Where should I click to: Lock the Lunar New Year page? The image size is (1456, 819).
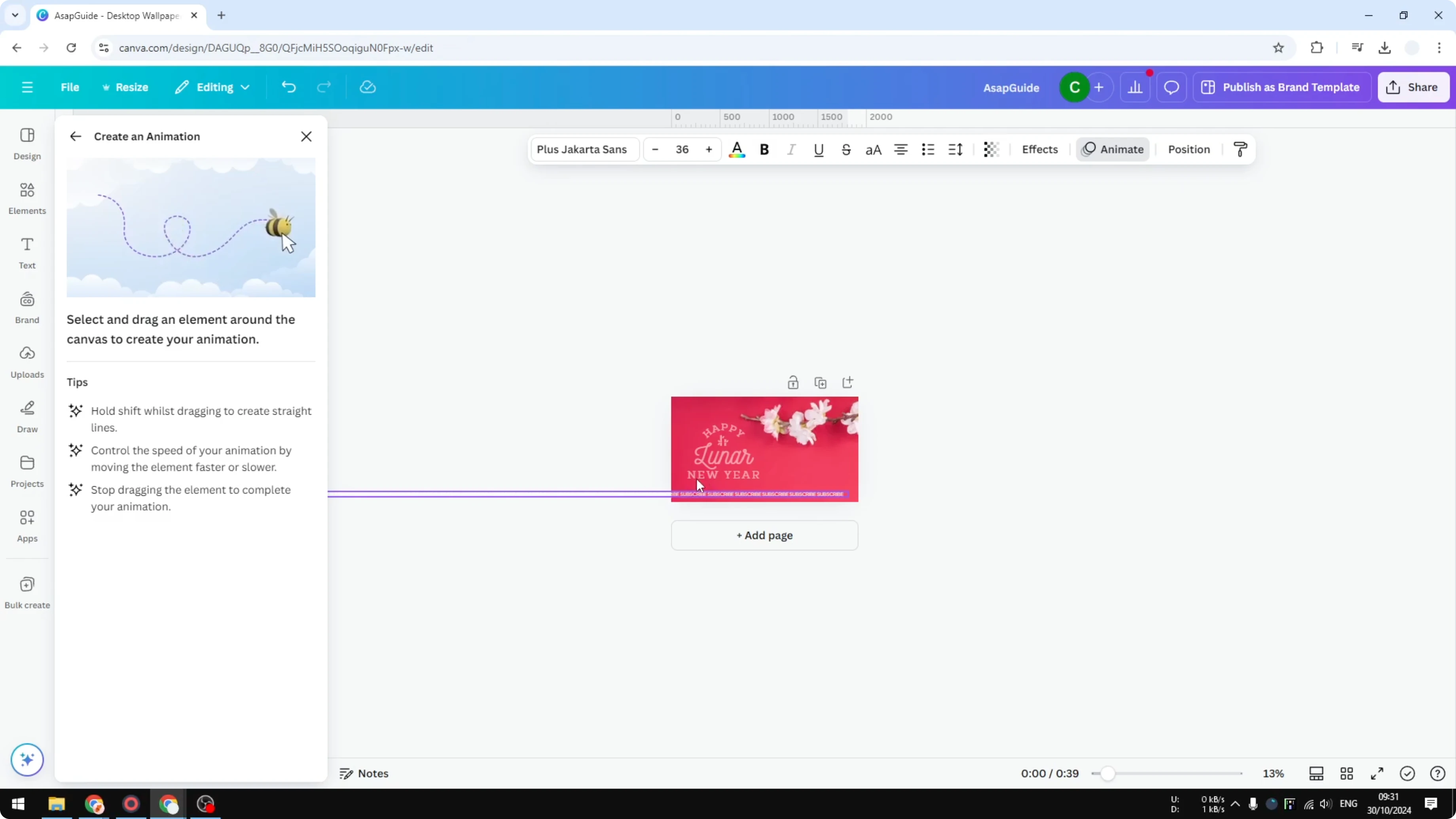[793, 382]
